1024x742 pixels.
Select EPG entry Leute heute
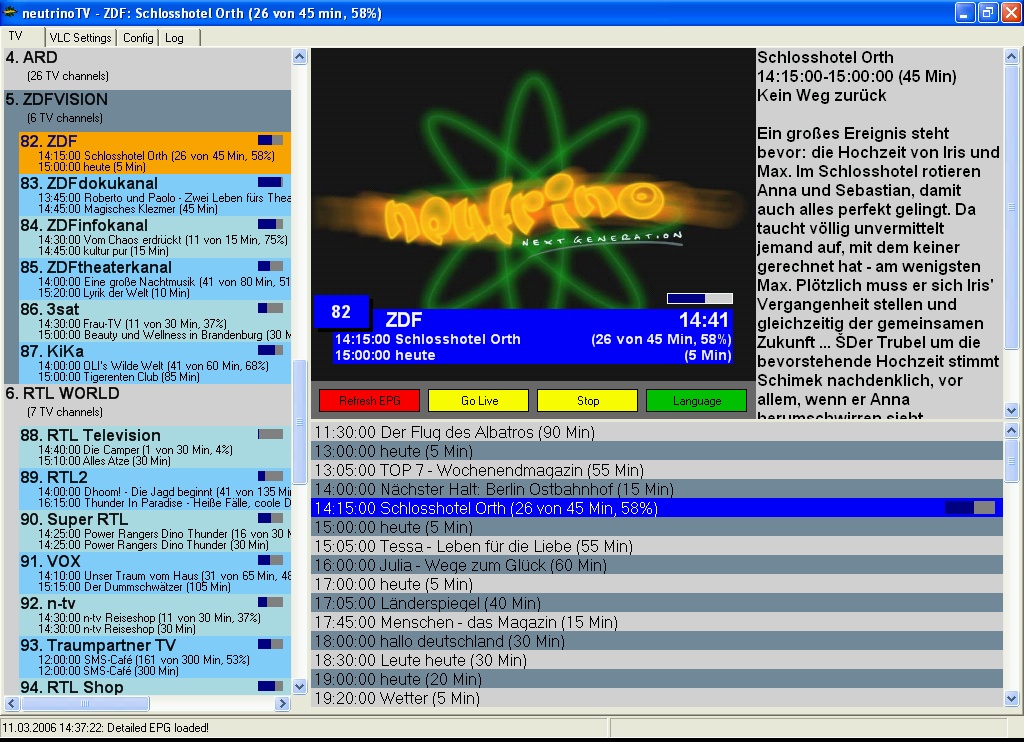(656, 660)
